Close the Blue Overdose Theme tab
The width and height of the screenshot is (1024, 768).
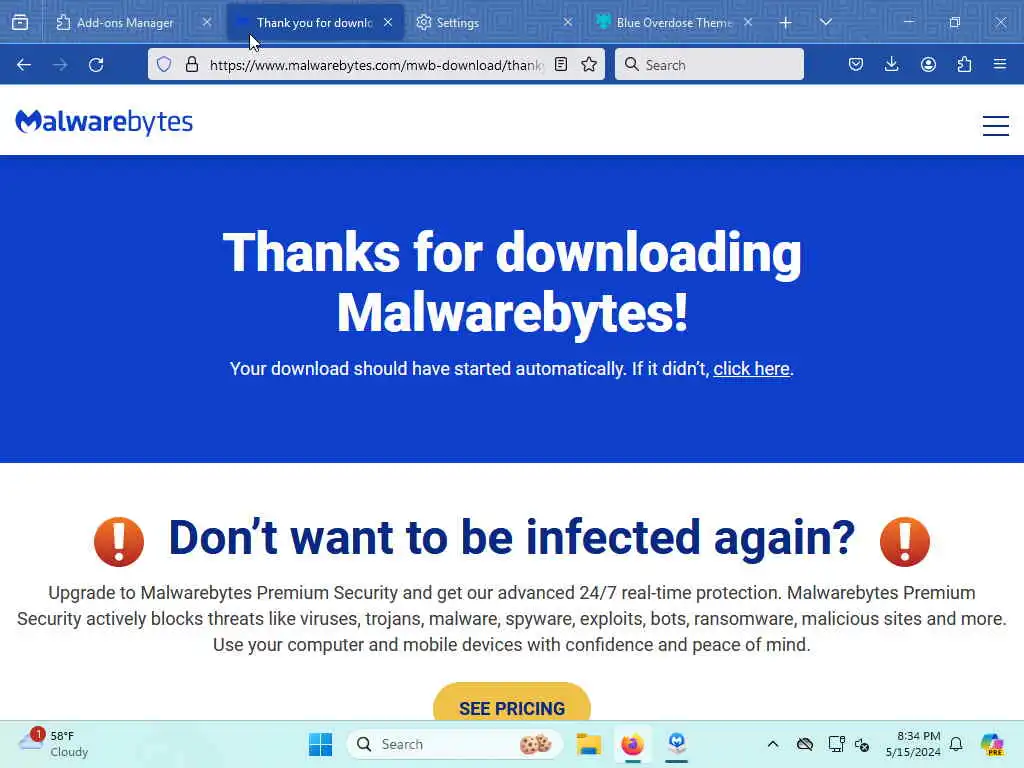tap(748, 22)
